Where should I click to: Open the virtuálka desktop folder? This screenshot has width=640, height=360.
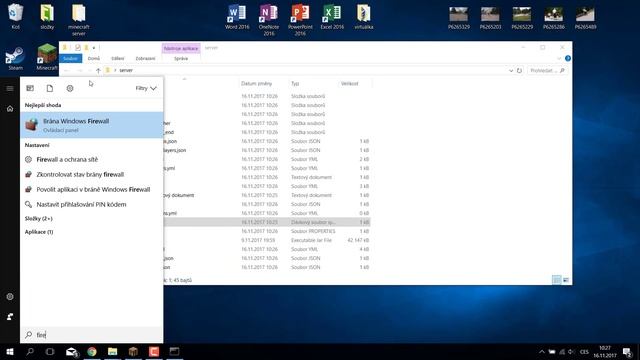pos(364,17)
